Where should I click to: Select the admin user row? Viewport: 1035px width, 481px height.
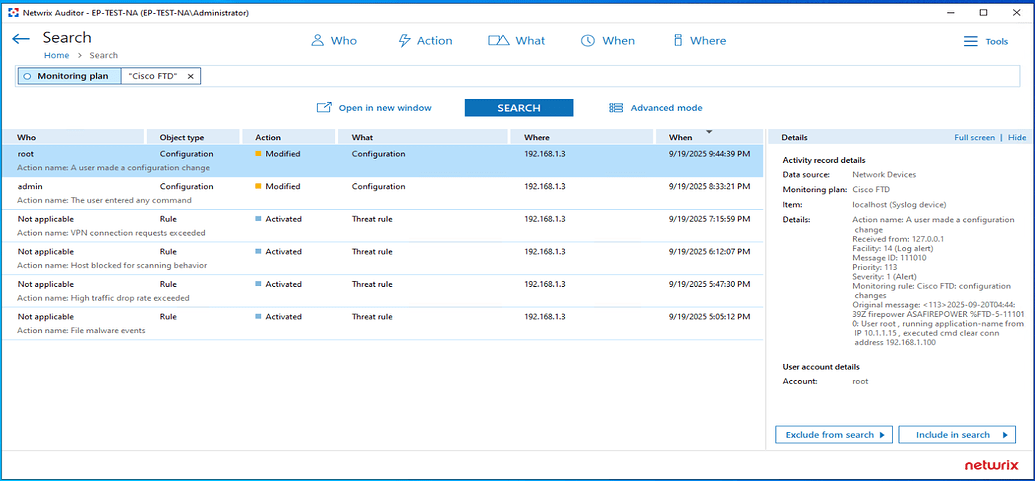[x=382, y=193]
